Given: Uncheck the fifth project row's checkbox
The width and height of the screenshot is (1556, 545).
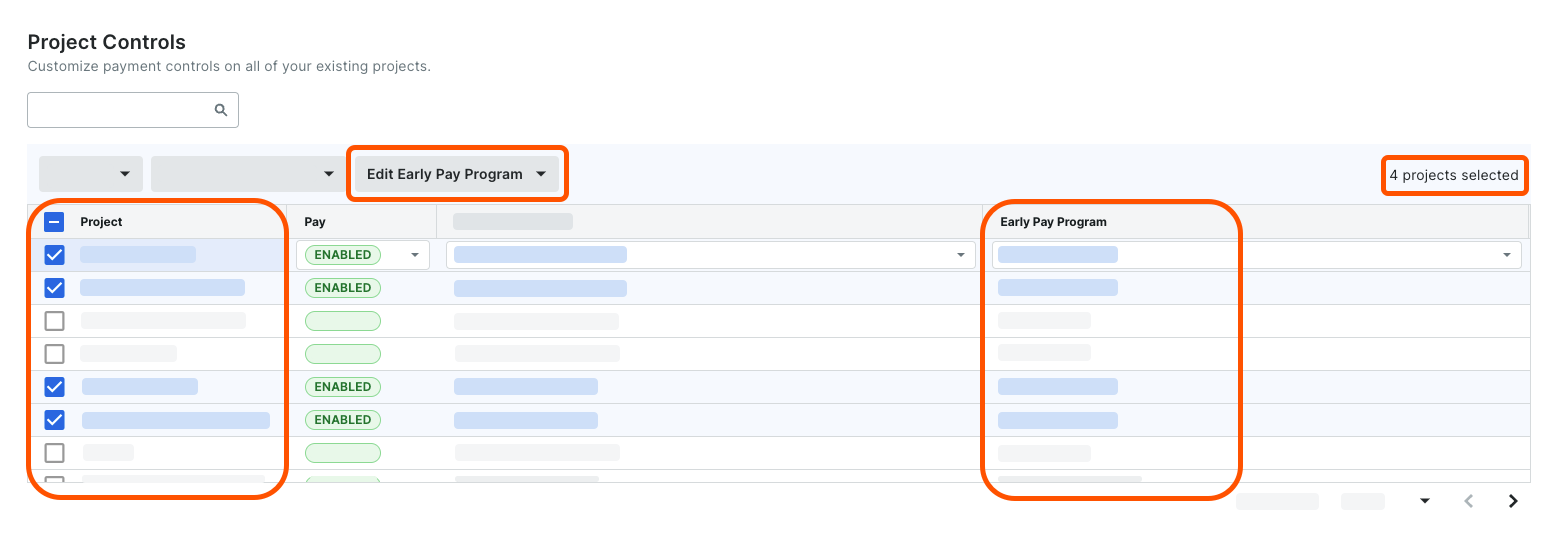Looking at the screenshot, I should pyautogui.click(x=55, y=387).
